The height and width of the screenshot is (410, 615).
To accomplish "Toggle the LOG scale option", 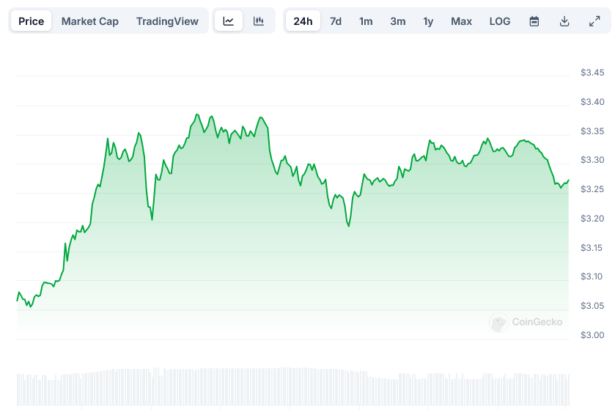I will pyautogui.click(x=499, y=21).
